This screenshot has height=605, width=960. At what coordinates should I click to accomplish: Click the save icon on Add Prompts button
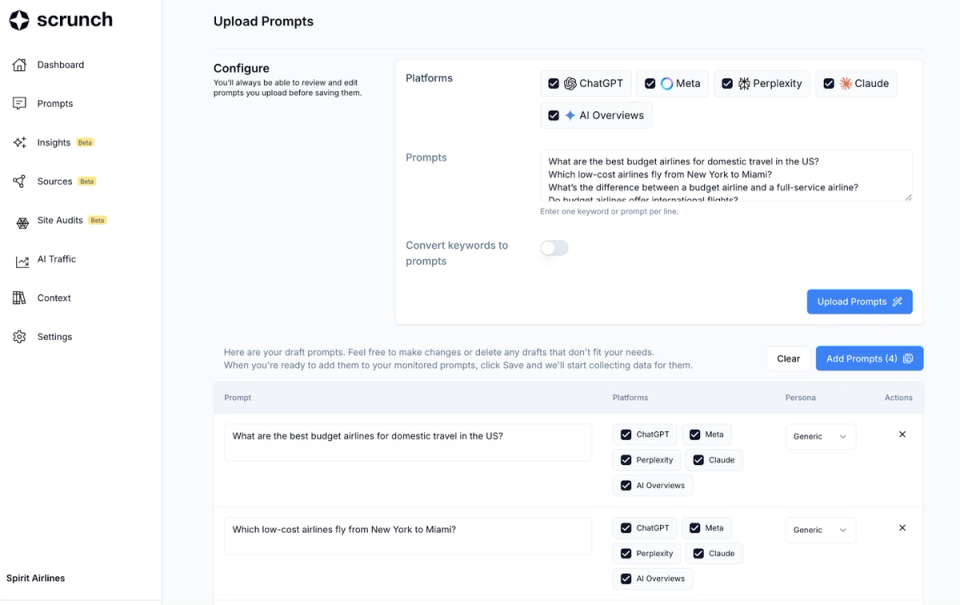(x=908, y=358)
